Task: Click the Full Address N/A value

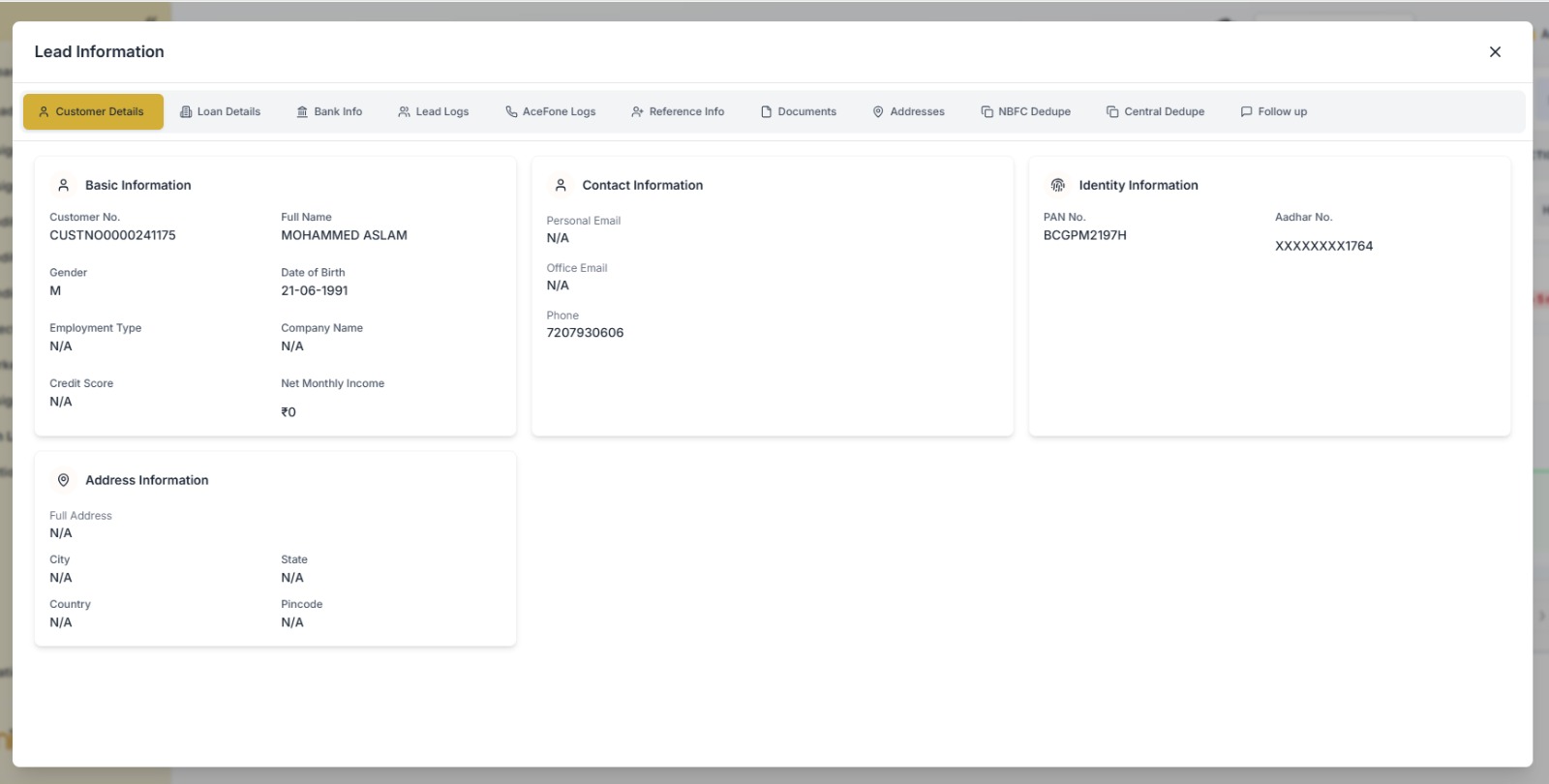Action: point(61,533)
